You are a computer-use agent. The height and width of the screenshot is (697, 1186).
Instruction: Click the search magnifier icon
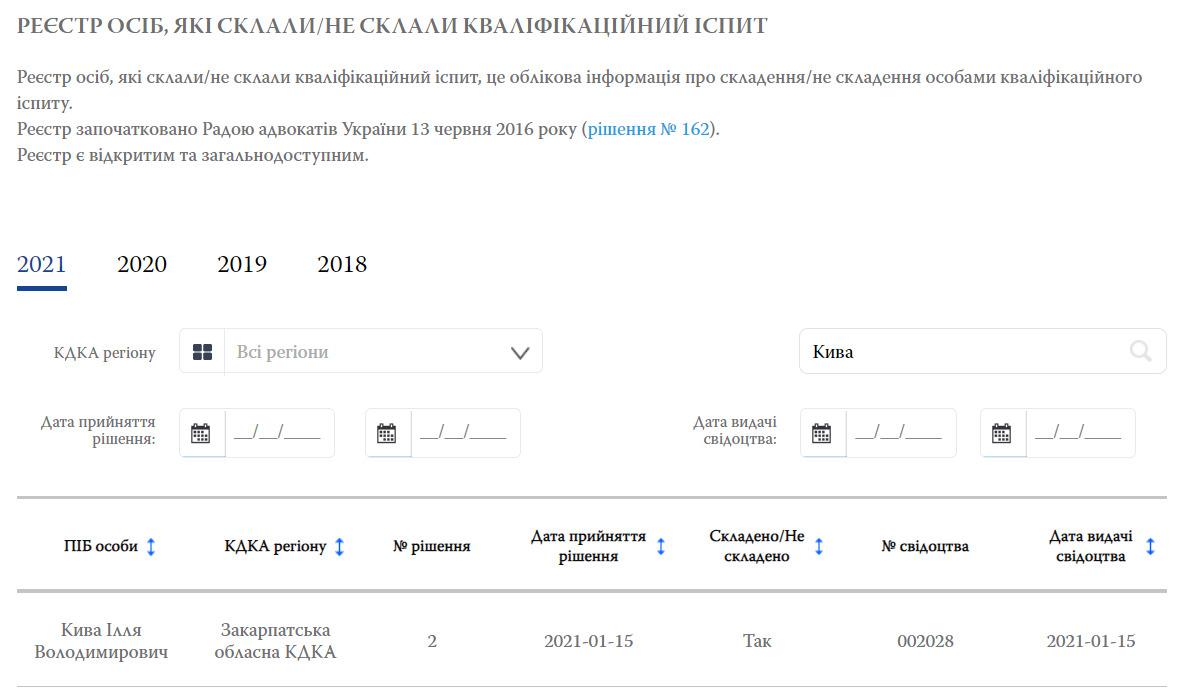(1140, 351)
